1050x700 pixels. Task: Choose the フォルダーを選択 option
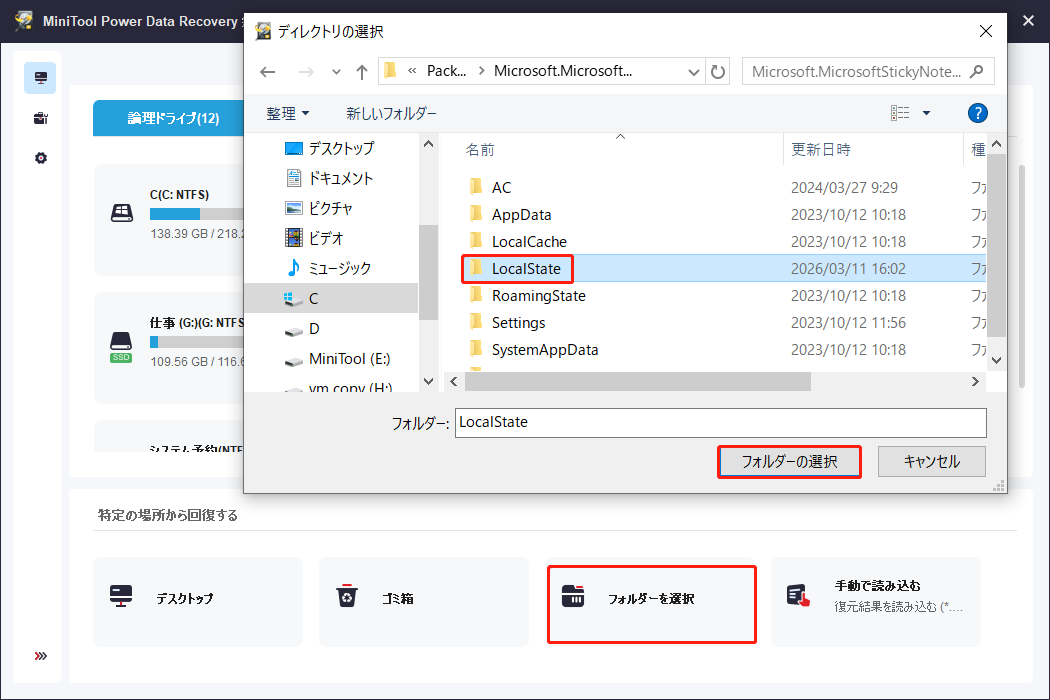point(652,604)
